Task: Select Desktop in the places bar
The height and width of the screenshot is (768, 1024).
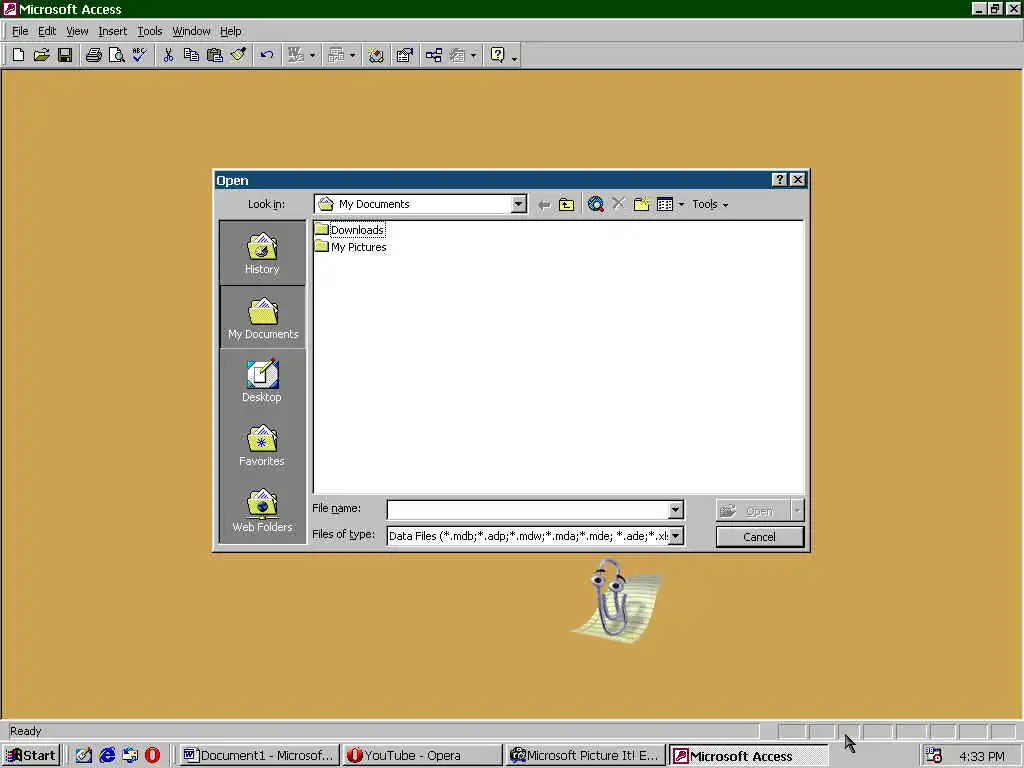Action: (x=262, y=381)
